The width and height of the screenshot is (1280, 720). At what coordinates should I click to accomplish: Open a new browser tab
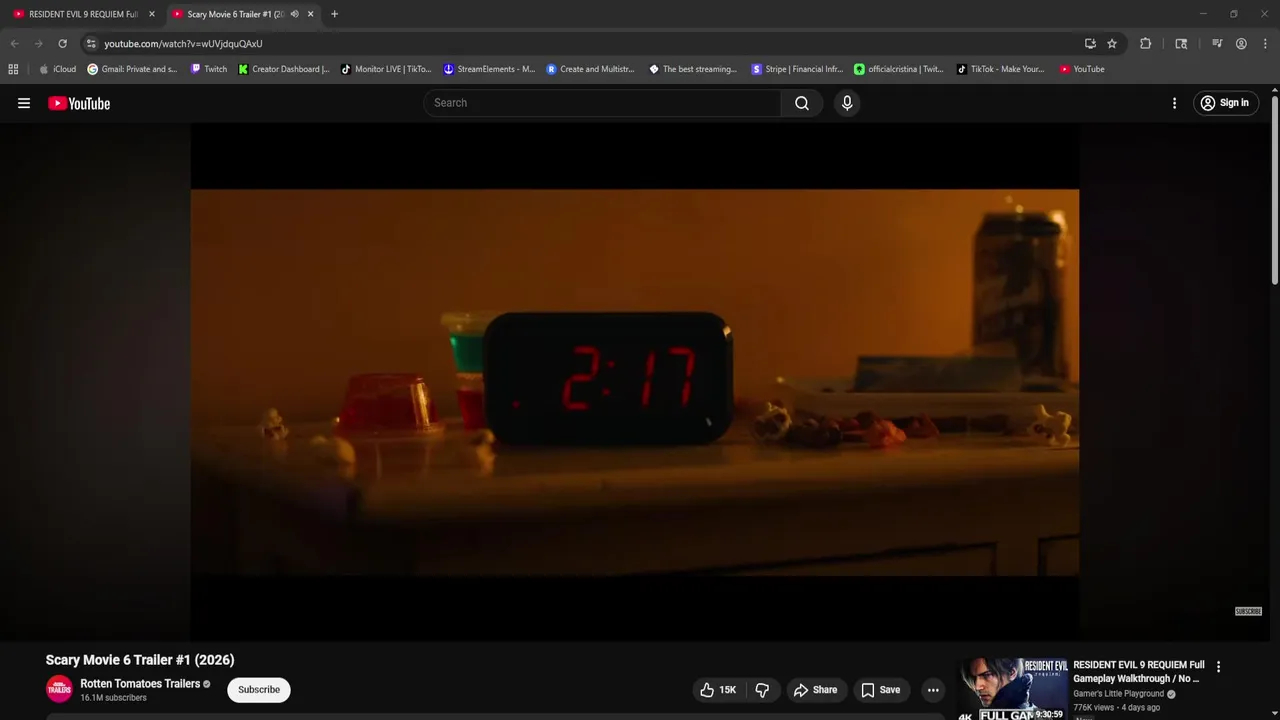334,14
